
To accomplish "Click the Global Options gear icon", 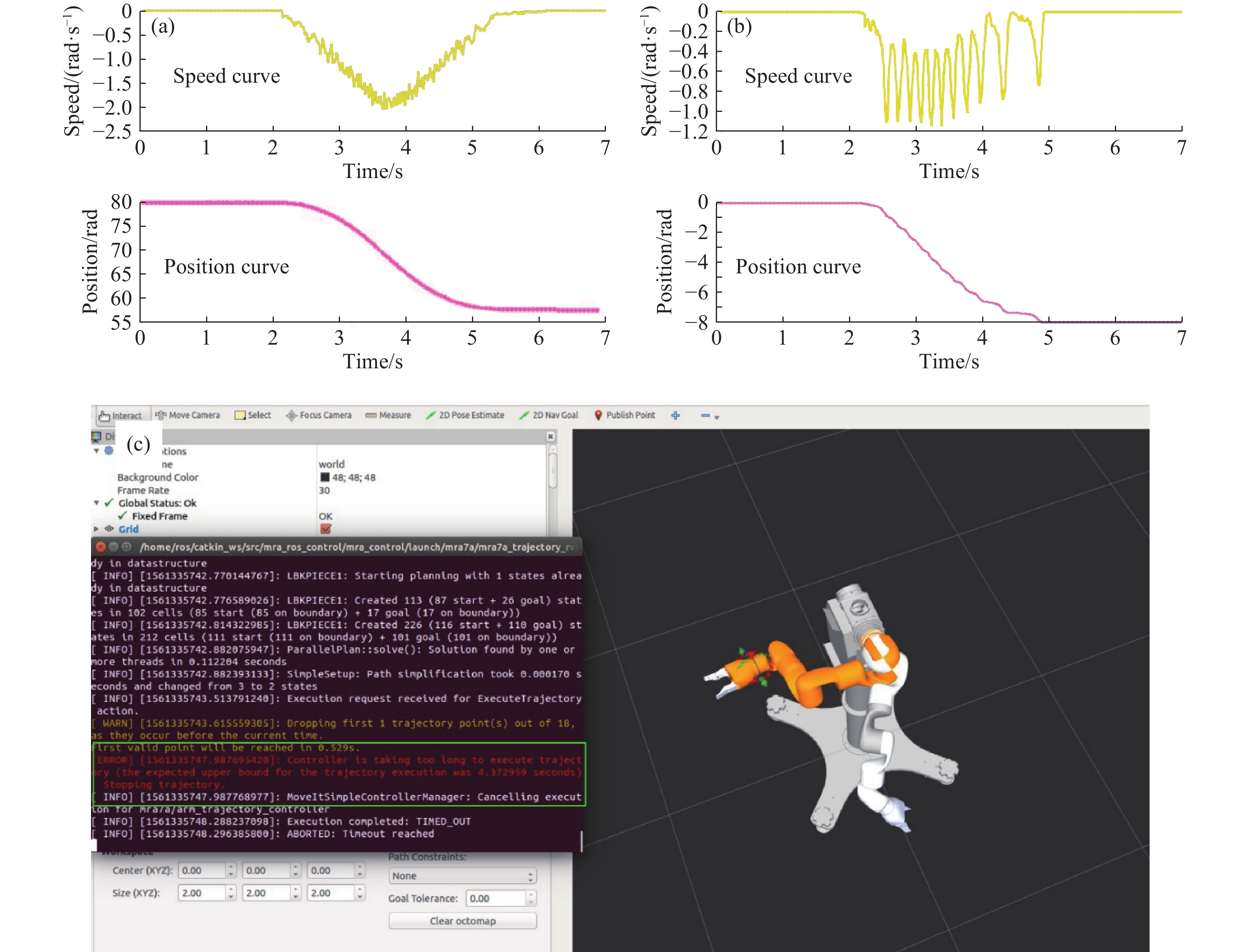I will (109, 451).
